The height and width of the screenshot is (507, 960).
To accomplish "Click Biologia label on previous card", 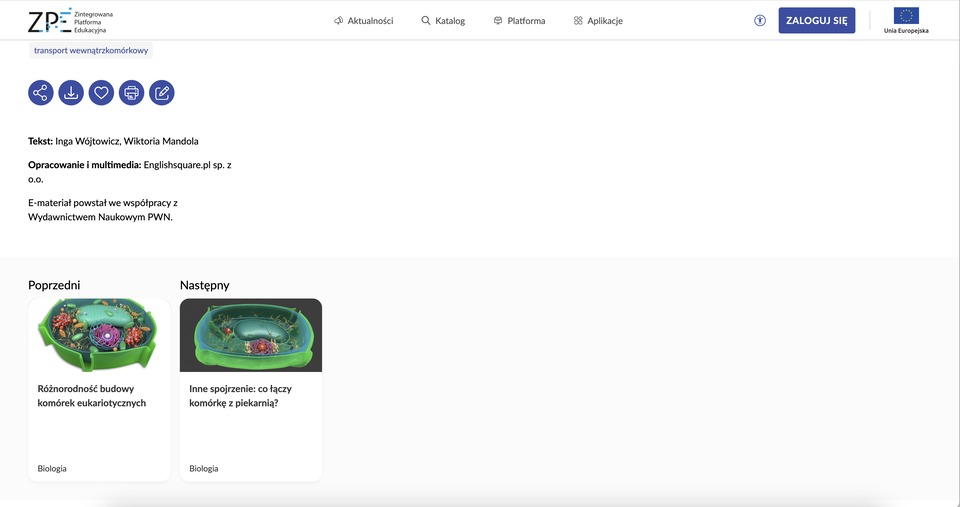I will [52, 468].
